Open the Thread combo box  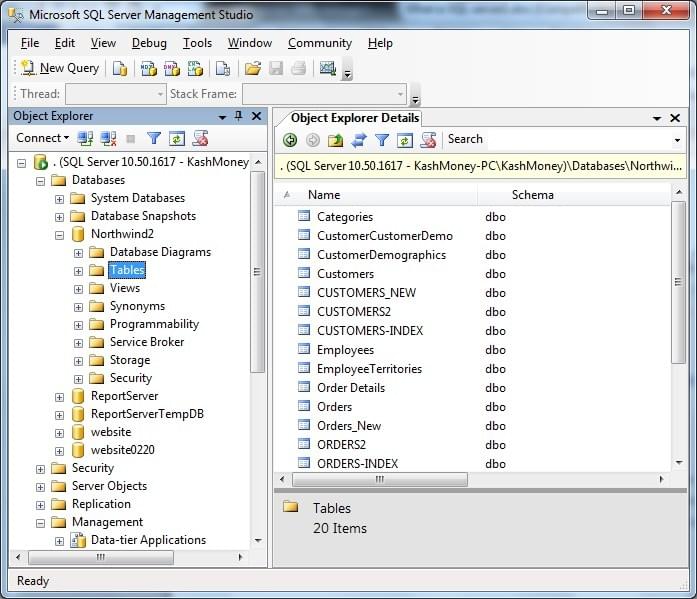tap(116, 94)
